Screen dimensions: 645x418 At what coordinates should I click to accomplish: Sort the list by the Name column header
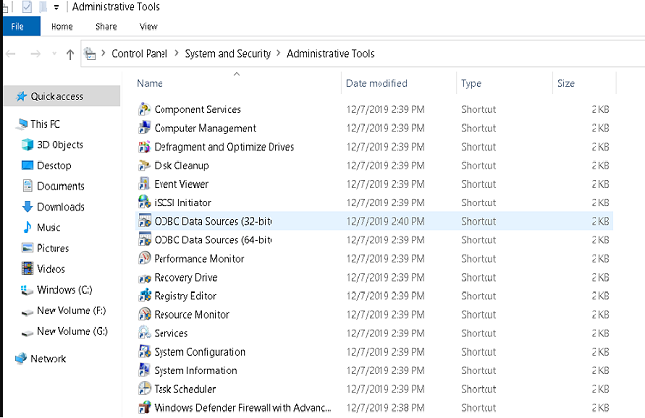(x=150, y=83)
